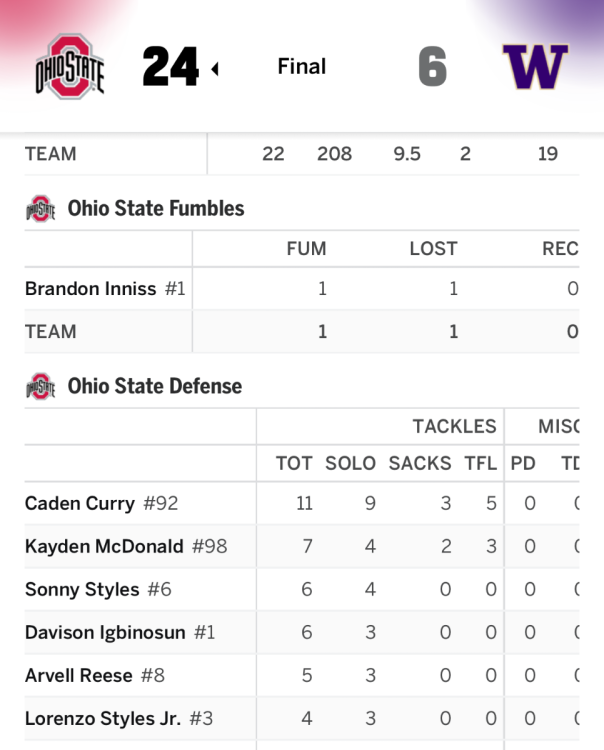Open Brandon Inniss player page
This screenshot has height=750, width=604.
(90, 288)
